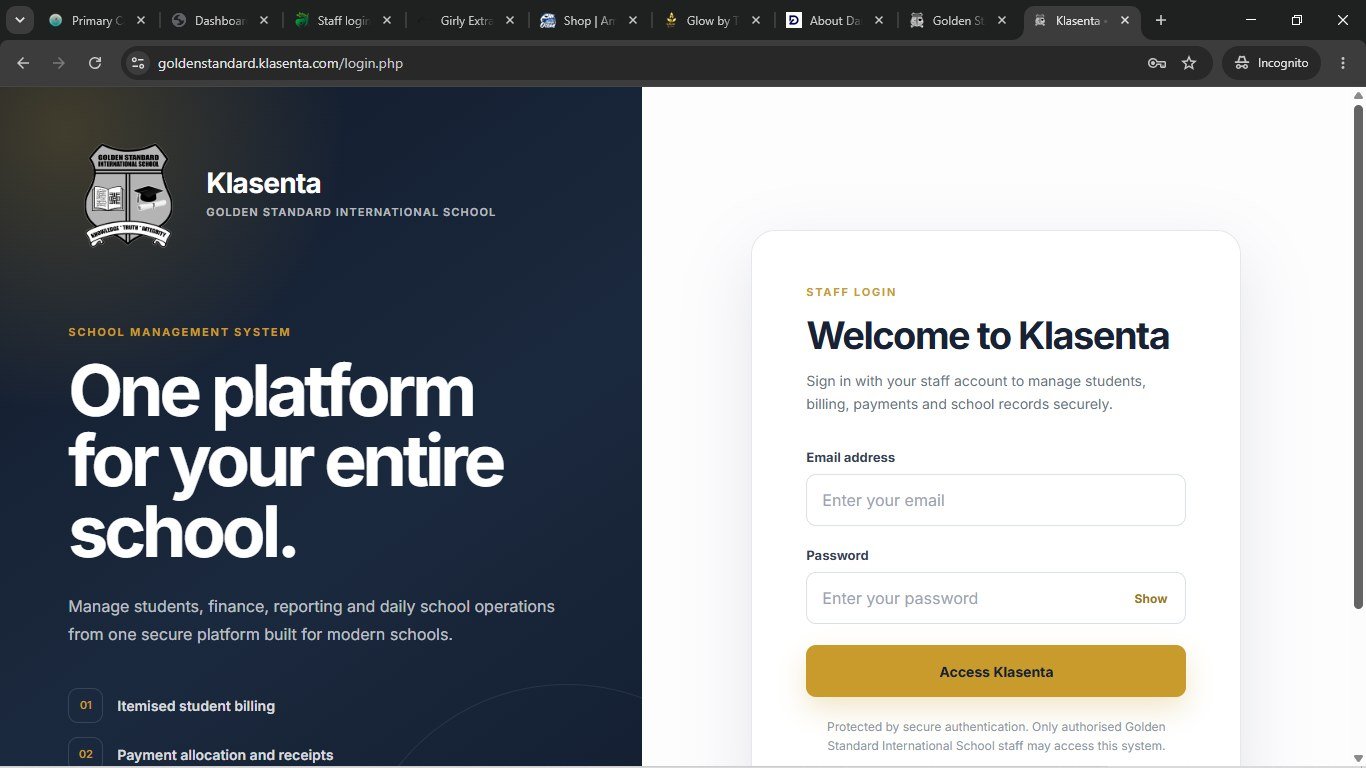Focus the Email address input field

(996, 500)
